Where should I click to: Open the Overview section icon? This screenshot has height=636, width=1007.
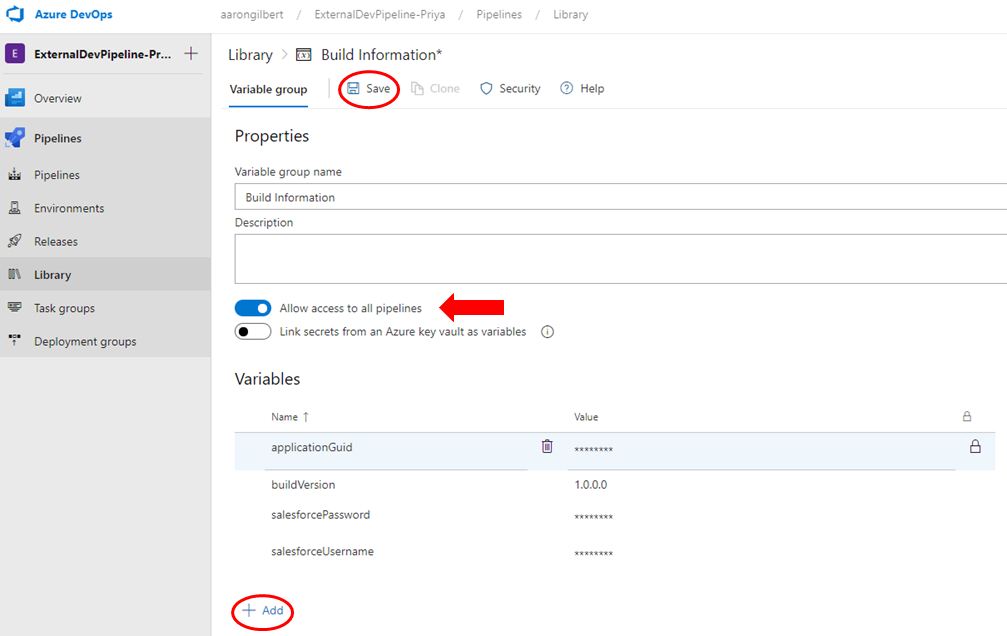pyautogui.click(x=15, y=98)
